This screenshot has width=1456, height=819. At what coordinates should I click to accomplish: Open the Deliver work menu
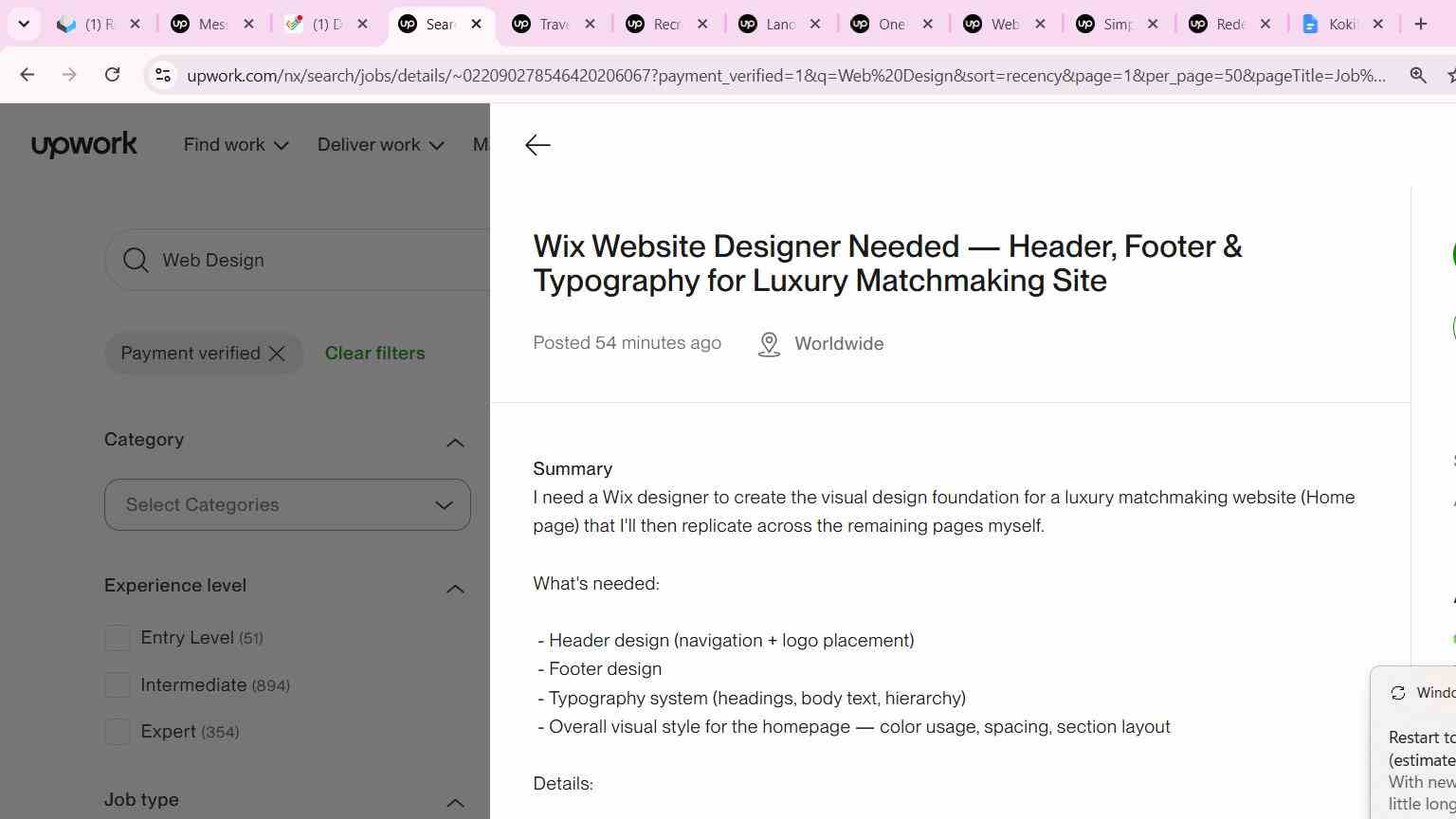[x=380, y=145]
